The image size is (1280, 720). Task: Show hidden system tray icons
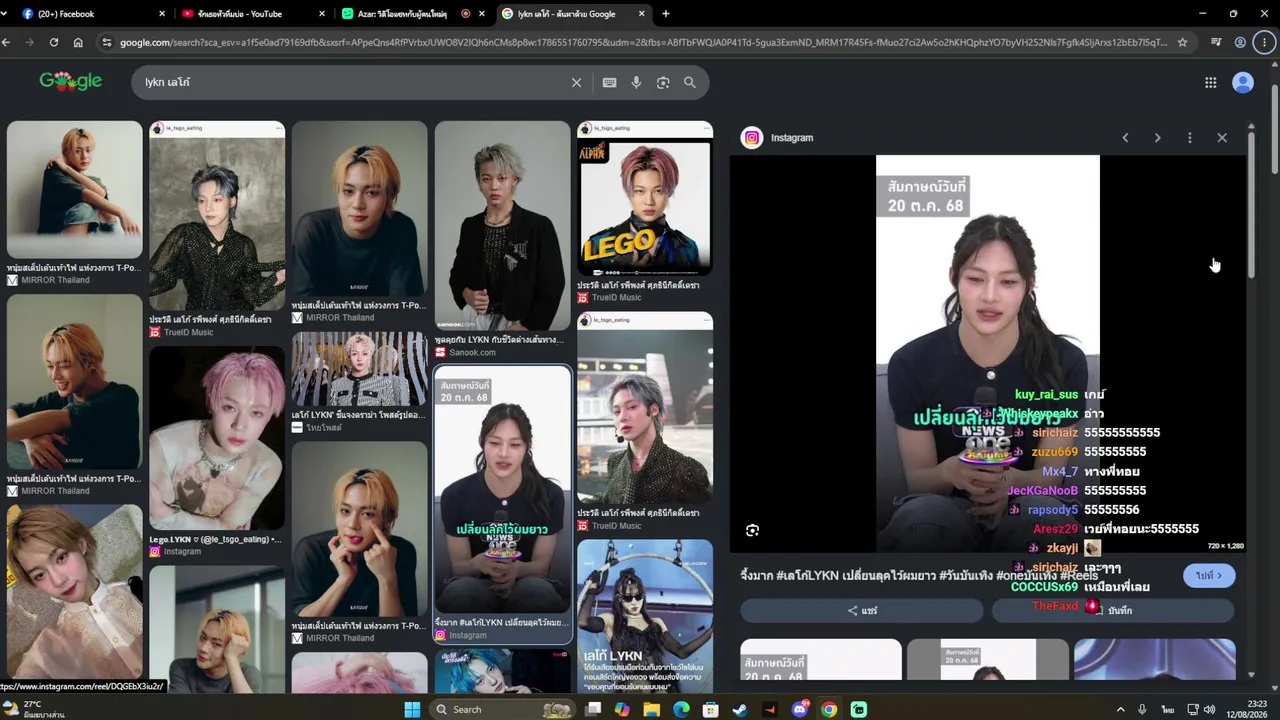pos(1120,710)
